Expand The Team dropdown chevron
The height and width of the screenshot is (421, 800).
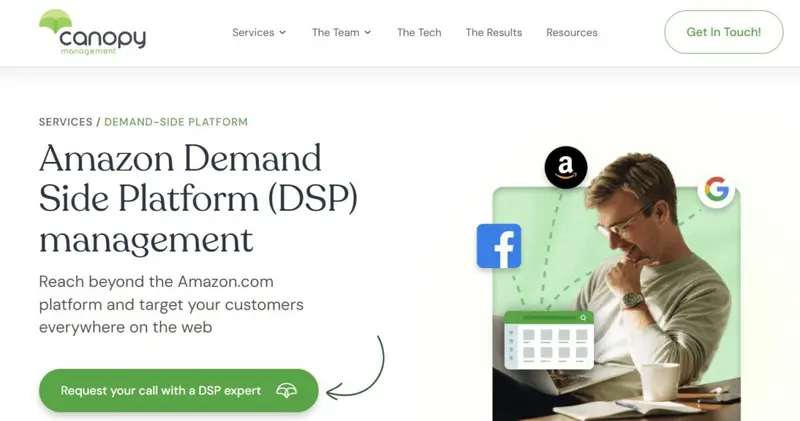(367, 33)
